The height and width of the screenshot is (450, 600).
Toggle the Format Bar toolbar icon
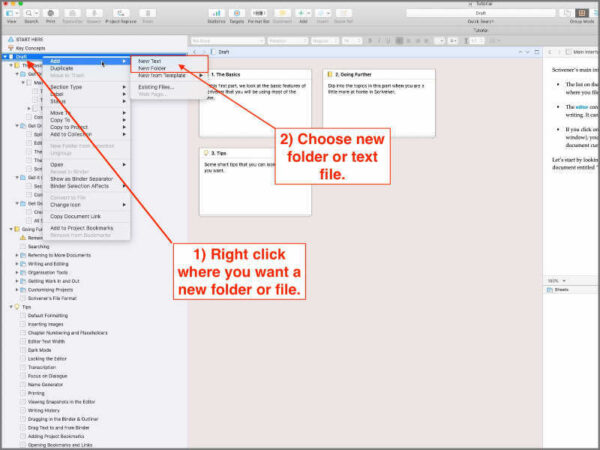pyautogui.click(x=259, y=13)
